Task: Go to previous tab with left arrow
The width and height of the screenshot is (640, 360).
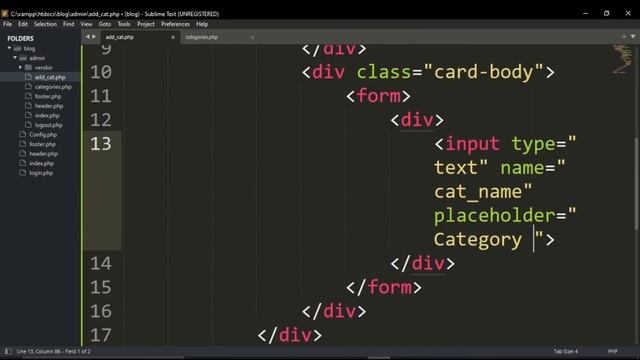Action: click(87, 37)
